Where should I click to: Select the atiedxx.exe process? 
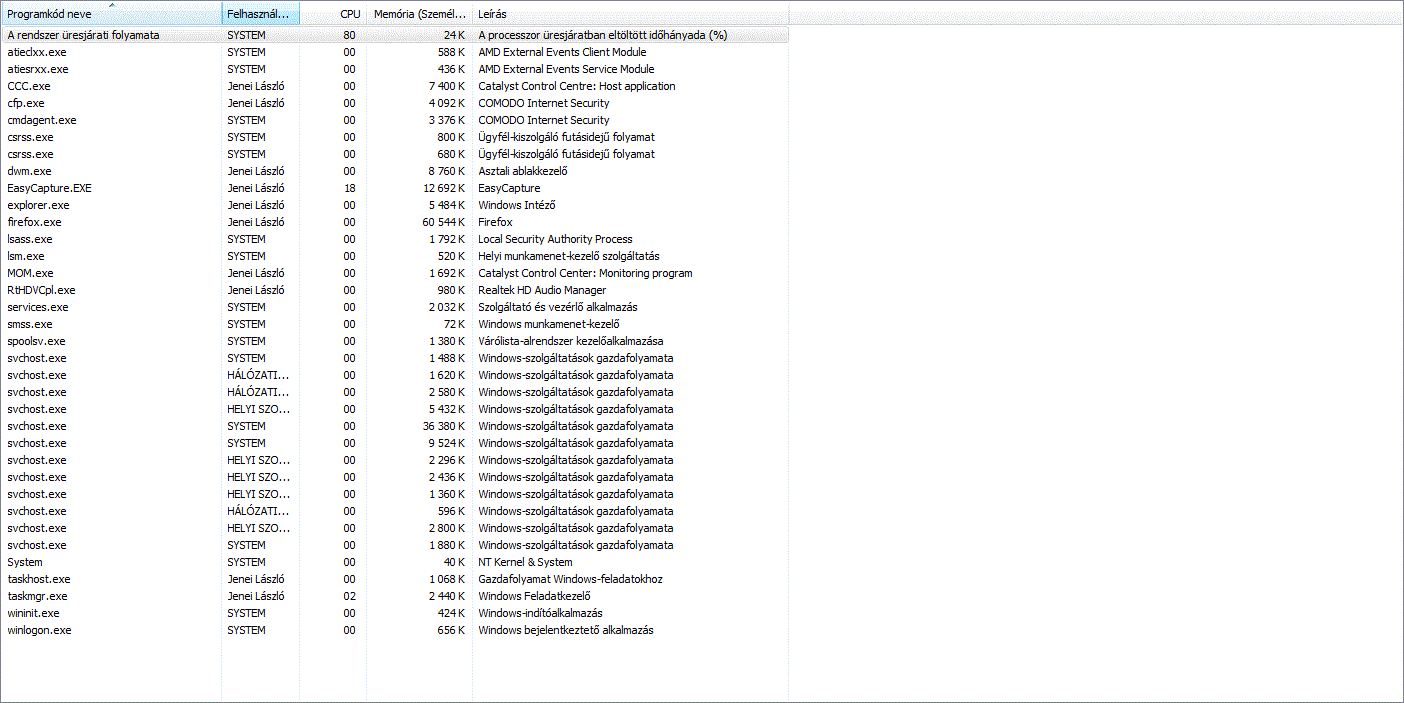tap(395, 52)
